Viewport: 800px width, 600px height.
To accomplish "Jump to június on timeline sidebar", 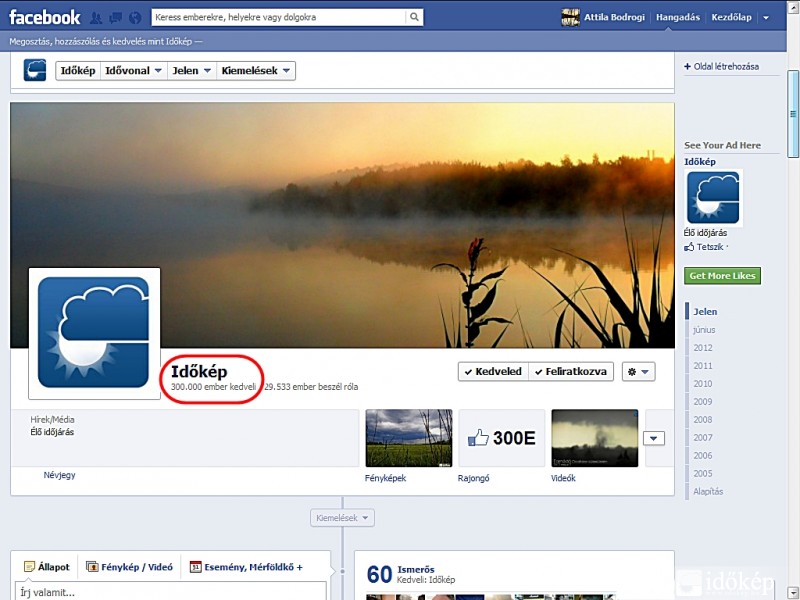I will (704, 330).
